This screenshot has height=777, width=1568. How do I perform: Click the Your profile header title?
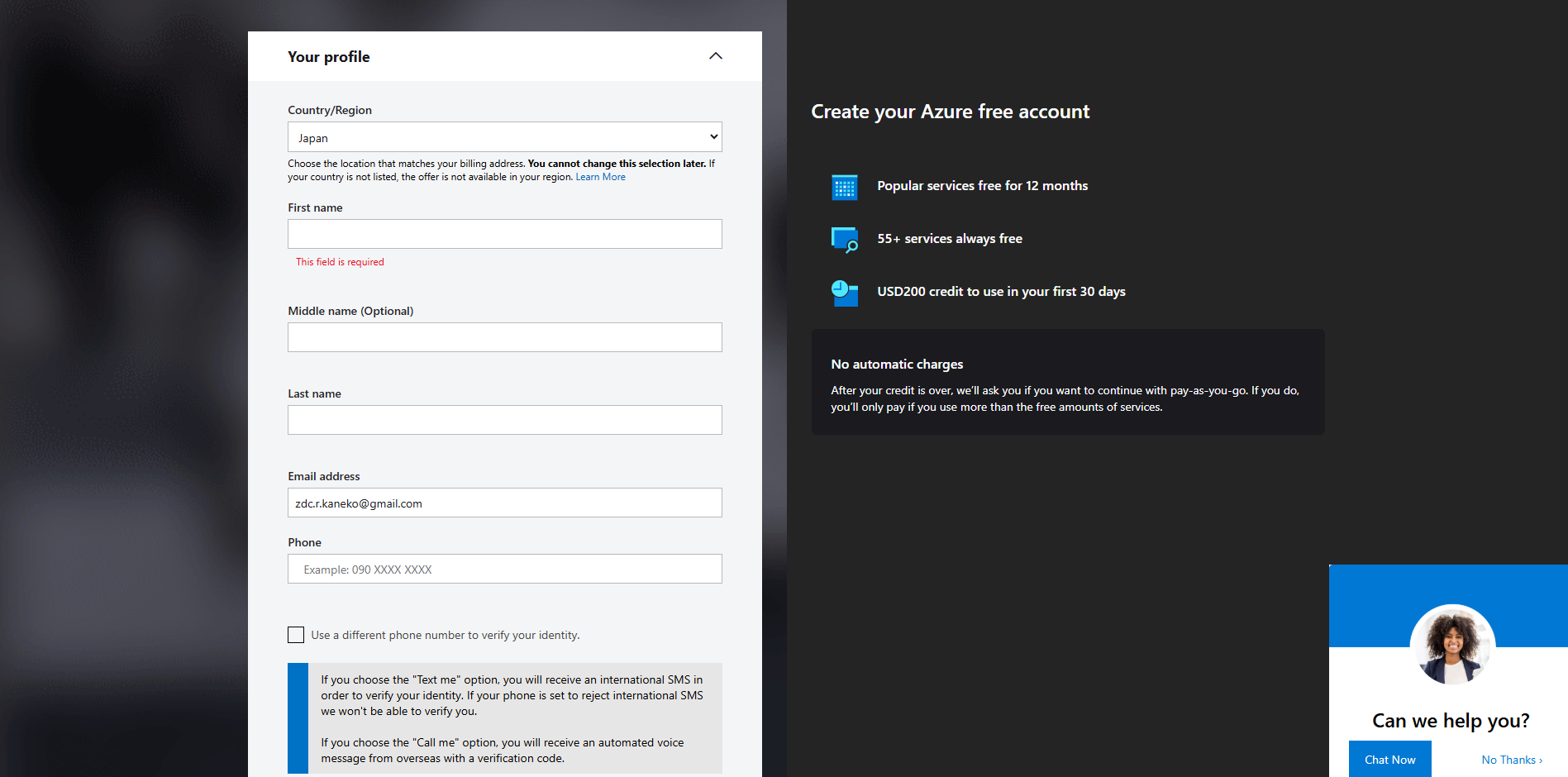(x=328, y=57)
